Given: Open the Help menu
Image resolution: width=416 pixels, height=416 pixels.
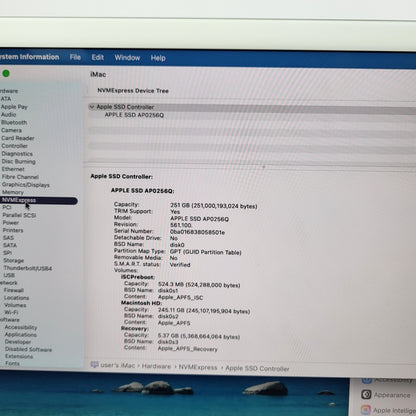Looking at the screenshot, I should 158,58.
